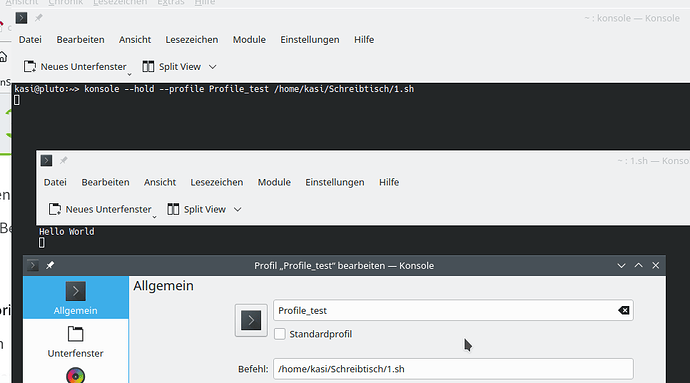This screenshot has height=383, width=690.
Task: Open the color wheel sidebar page
Action: 76,376
